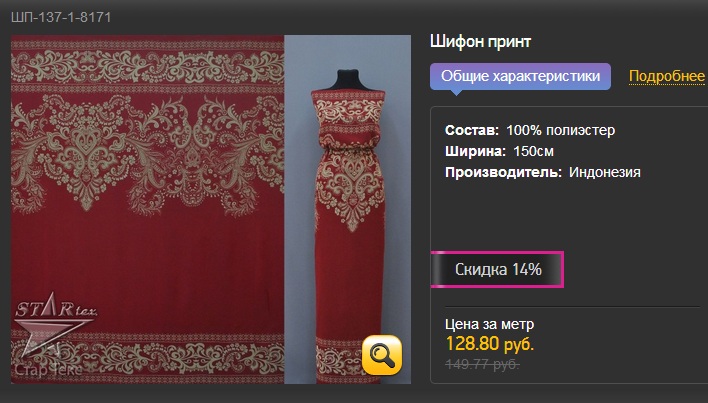Open the Подробнее details link
Viewport: 708px width, 403px height.
[666, 76]
